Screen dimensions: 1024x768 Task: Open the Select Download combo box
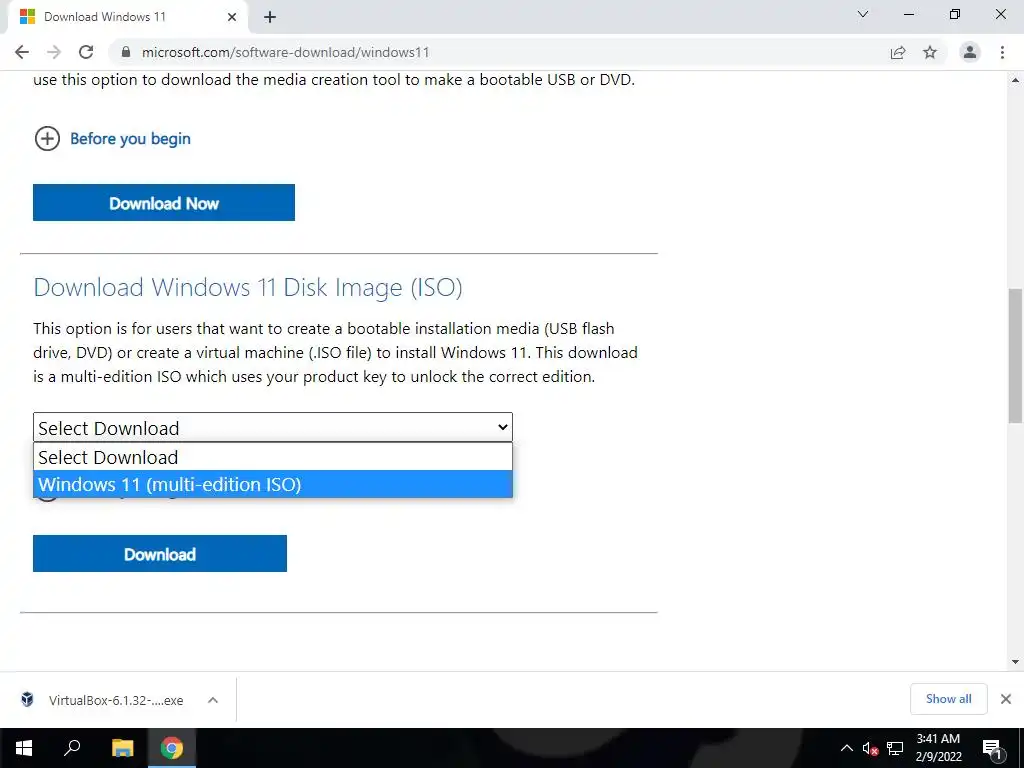pos(273,428)
